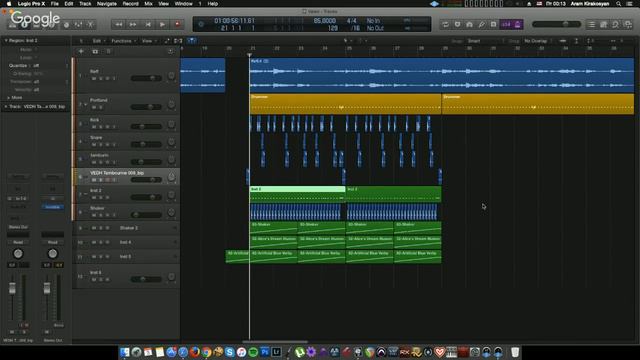
Task: Mute the Kick track
Action: click(x=94, y=127)
